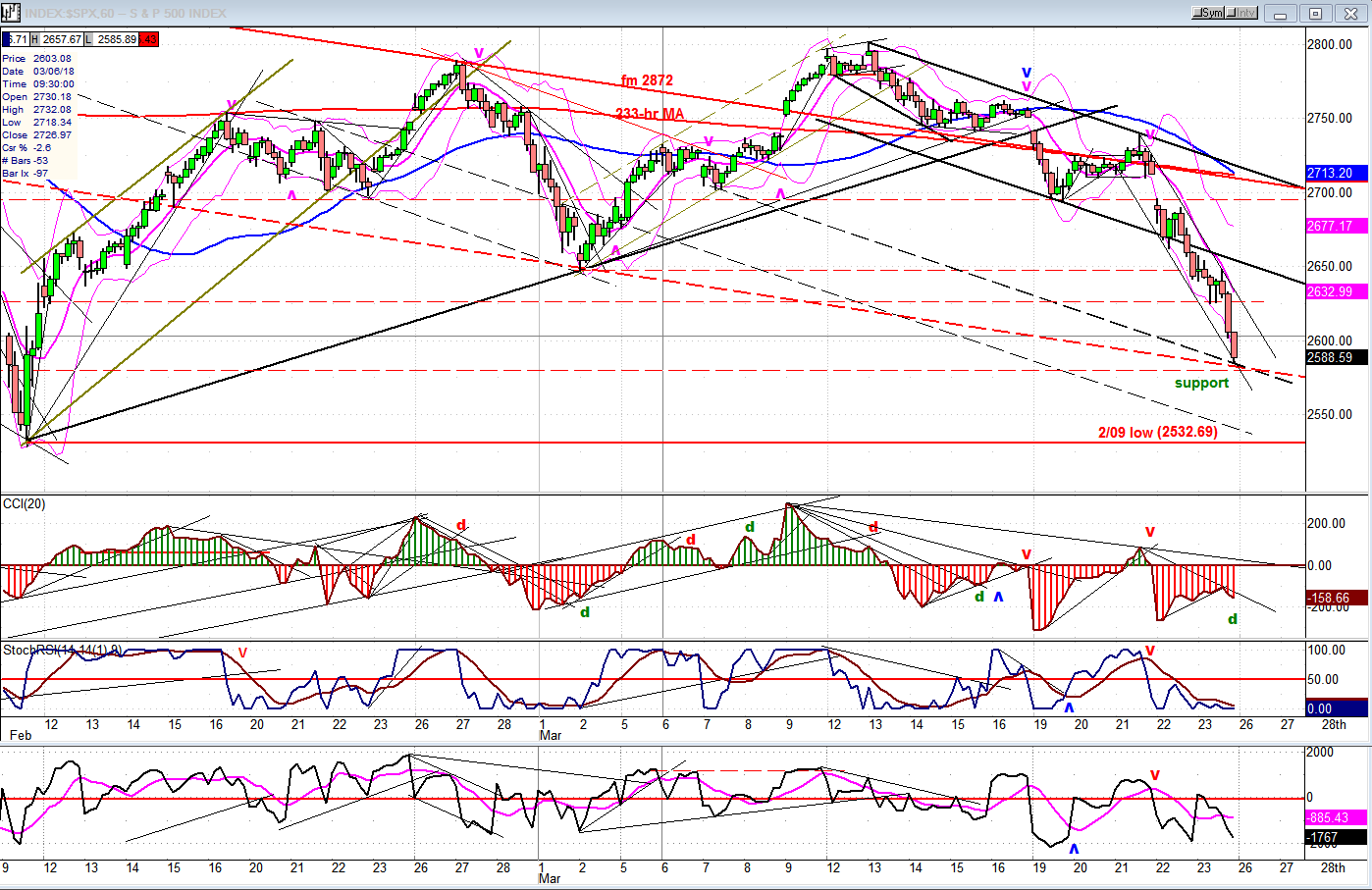Click the 'High 2732.08' data row
The height and width of the screenshot is (890, 1372).
pyautogui.click(x=37, y=110)
